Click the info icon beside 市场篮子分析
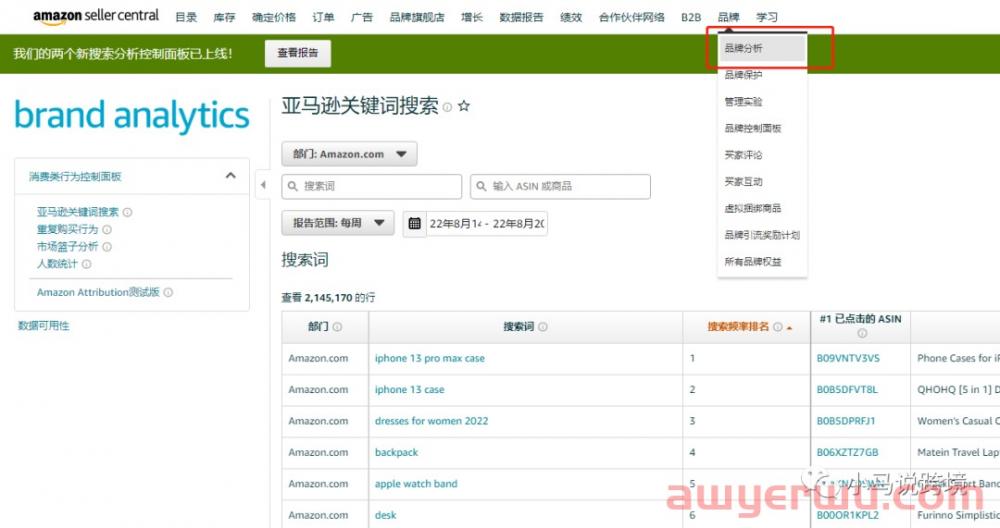 tap(107, 247)
